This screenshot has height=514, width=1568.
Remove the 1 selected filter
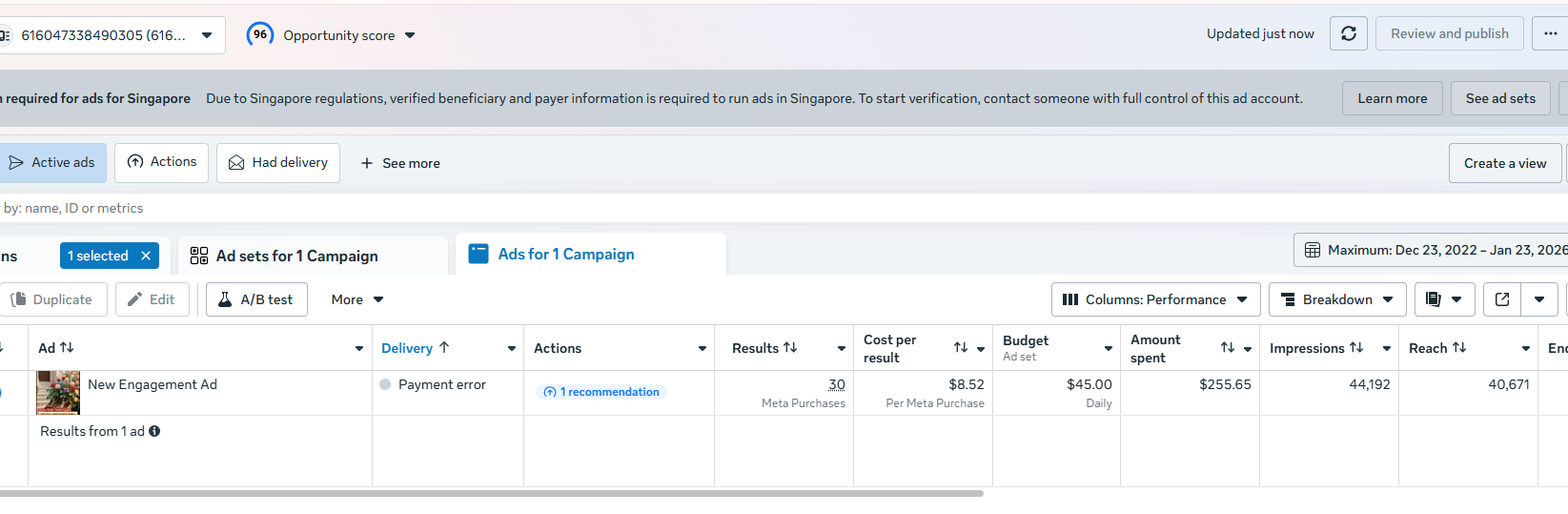pos(146,256)
